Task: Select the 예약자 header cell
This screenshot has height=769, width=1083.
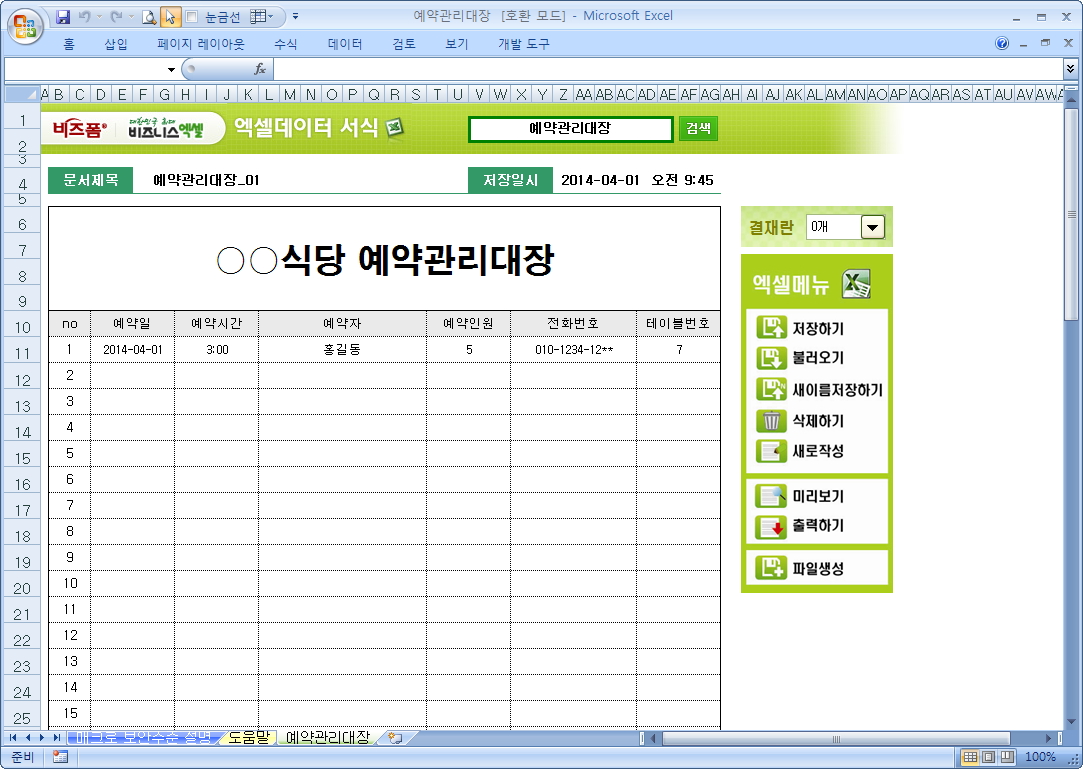Action: 342,323
